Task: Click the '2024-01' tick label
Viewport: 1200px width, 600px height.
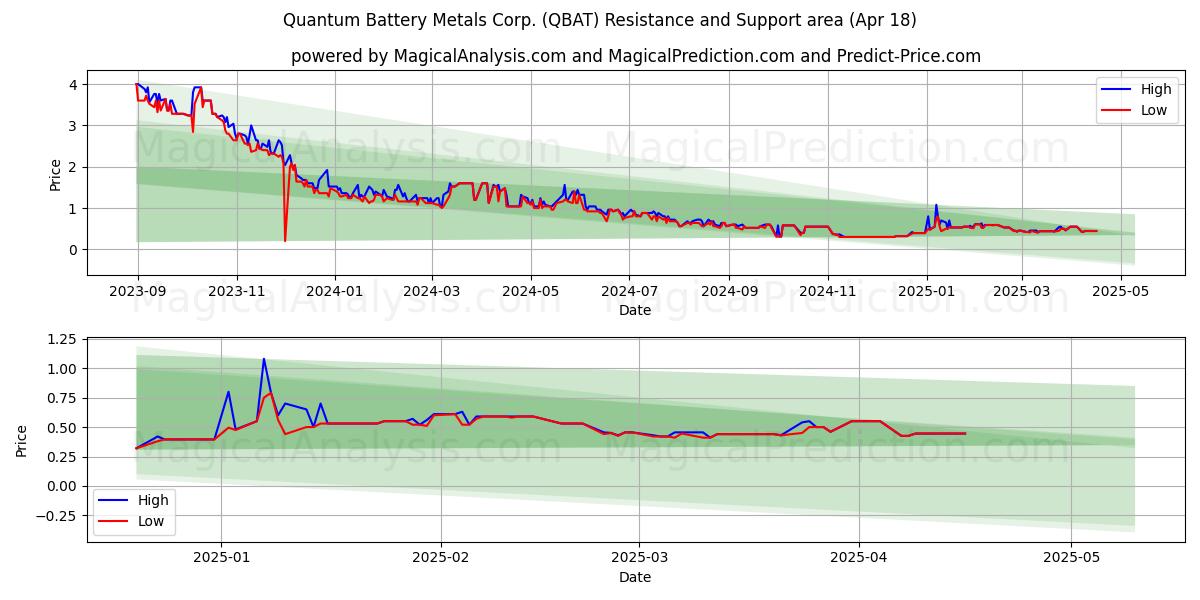Action: [x=334, y=290]
